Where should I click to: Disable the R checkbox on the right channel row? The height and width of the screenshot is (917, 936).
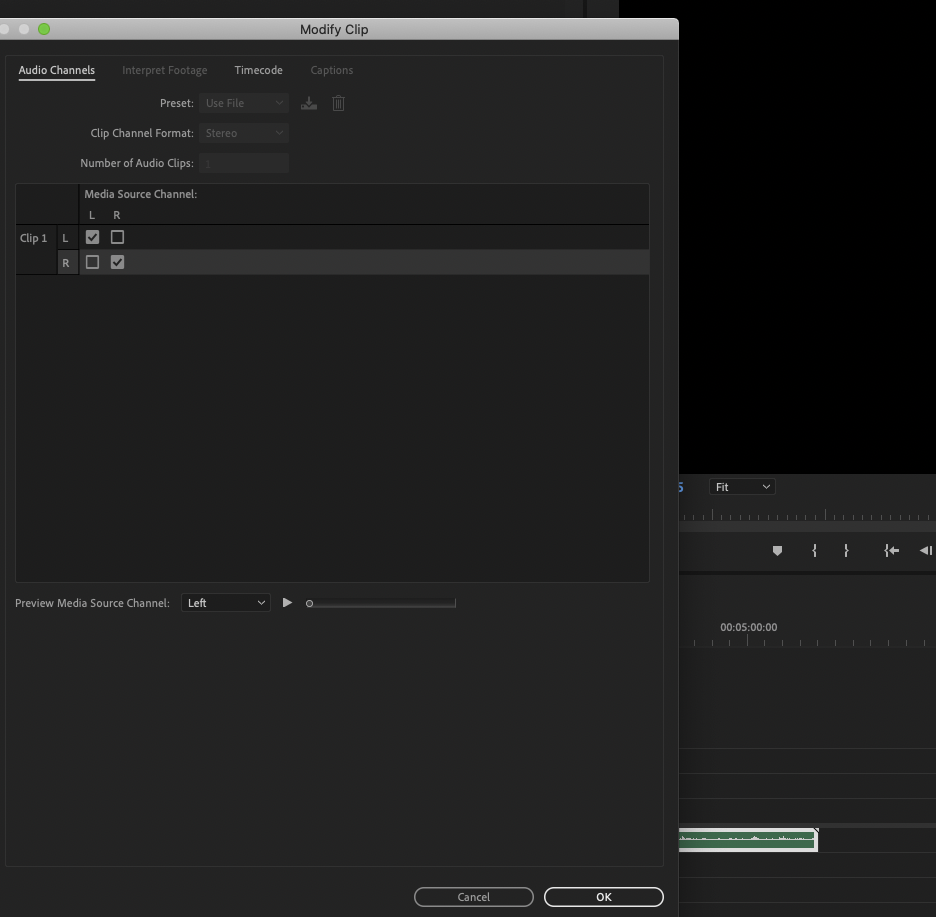(x=117, y=261)
